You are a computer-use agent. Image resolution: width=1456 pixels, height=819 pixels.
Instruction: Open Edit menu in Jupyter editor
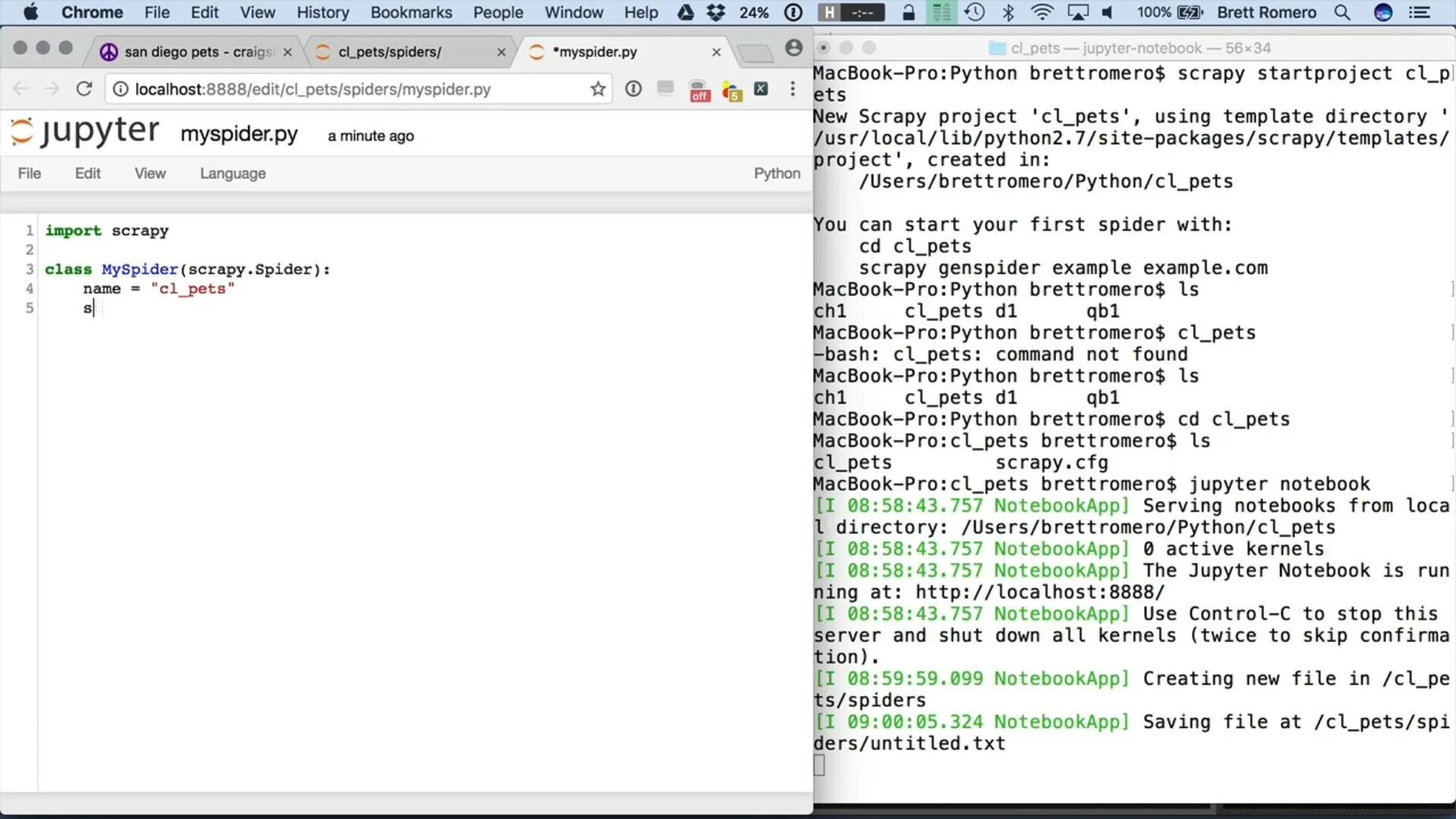(87, 173)
